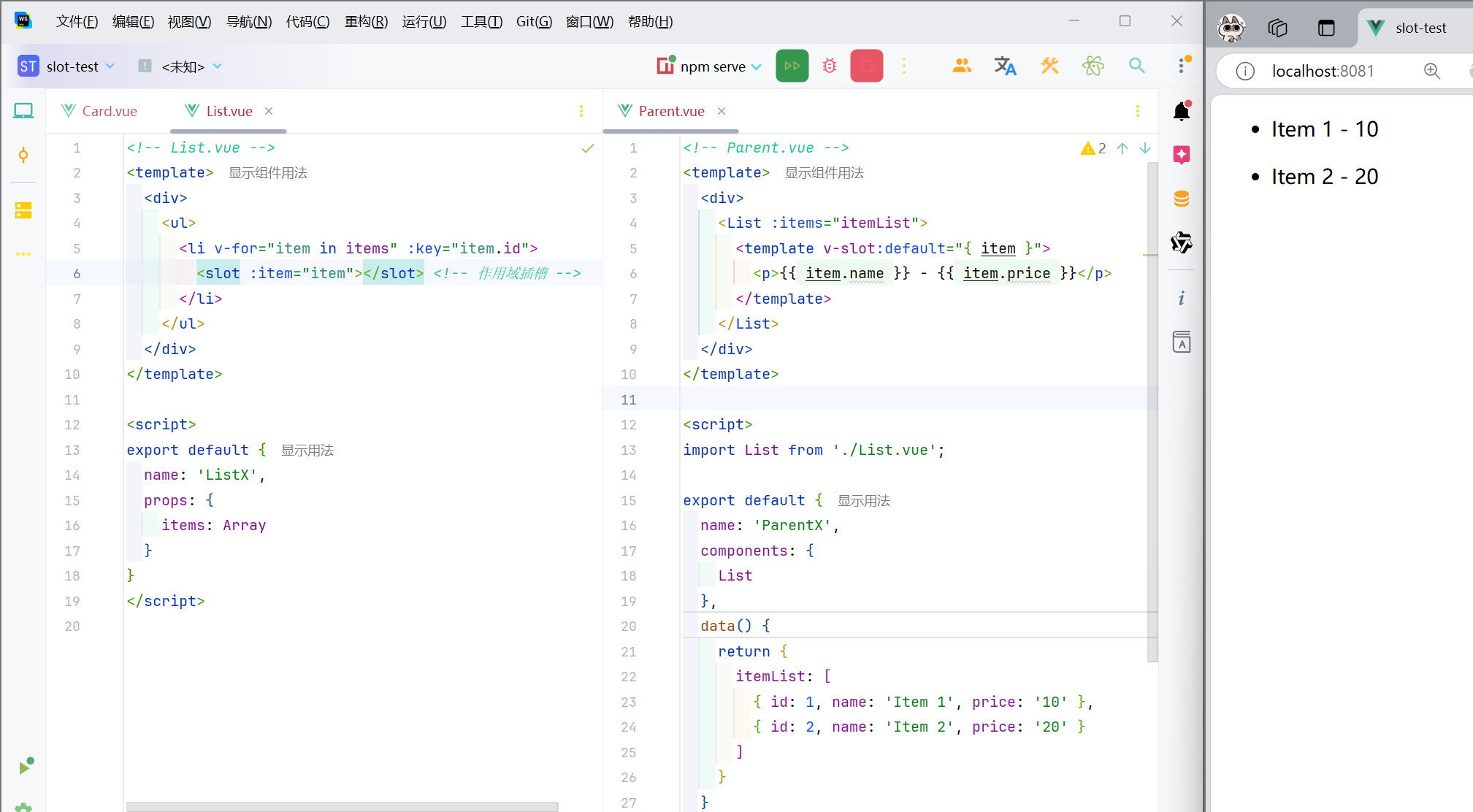Open the 编辑(E) menu

point(133,22)
